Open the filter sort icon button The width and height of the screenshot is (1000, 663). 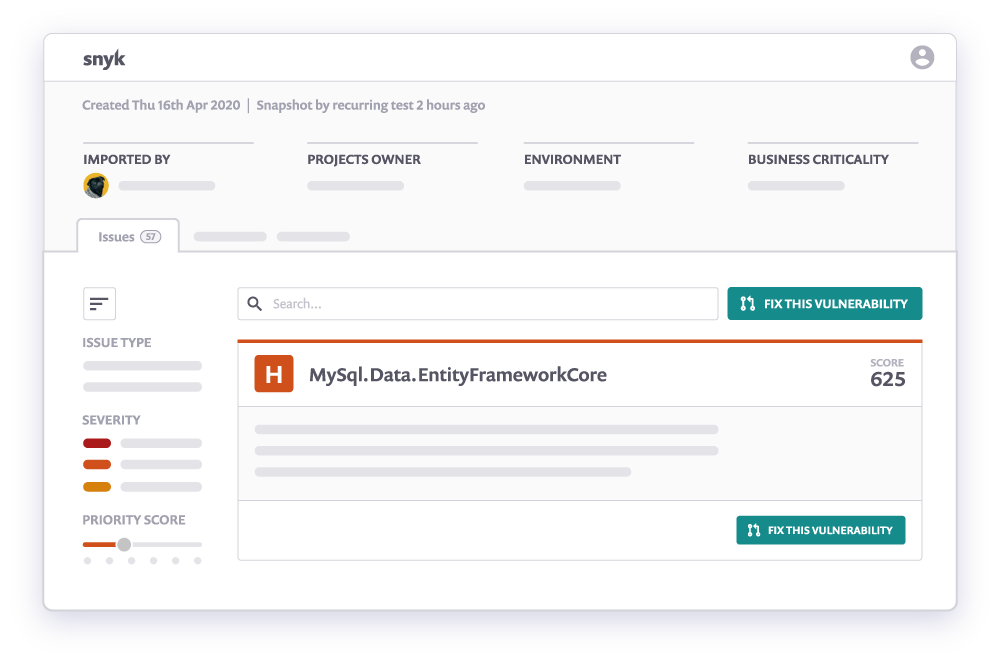99,304
